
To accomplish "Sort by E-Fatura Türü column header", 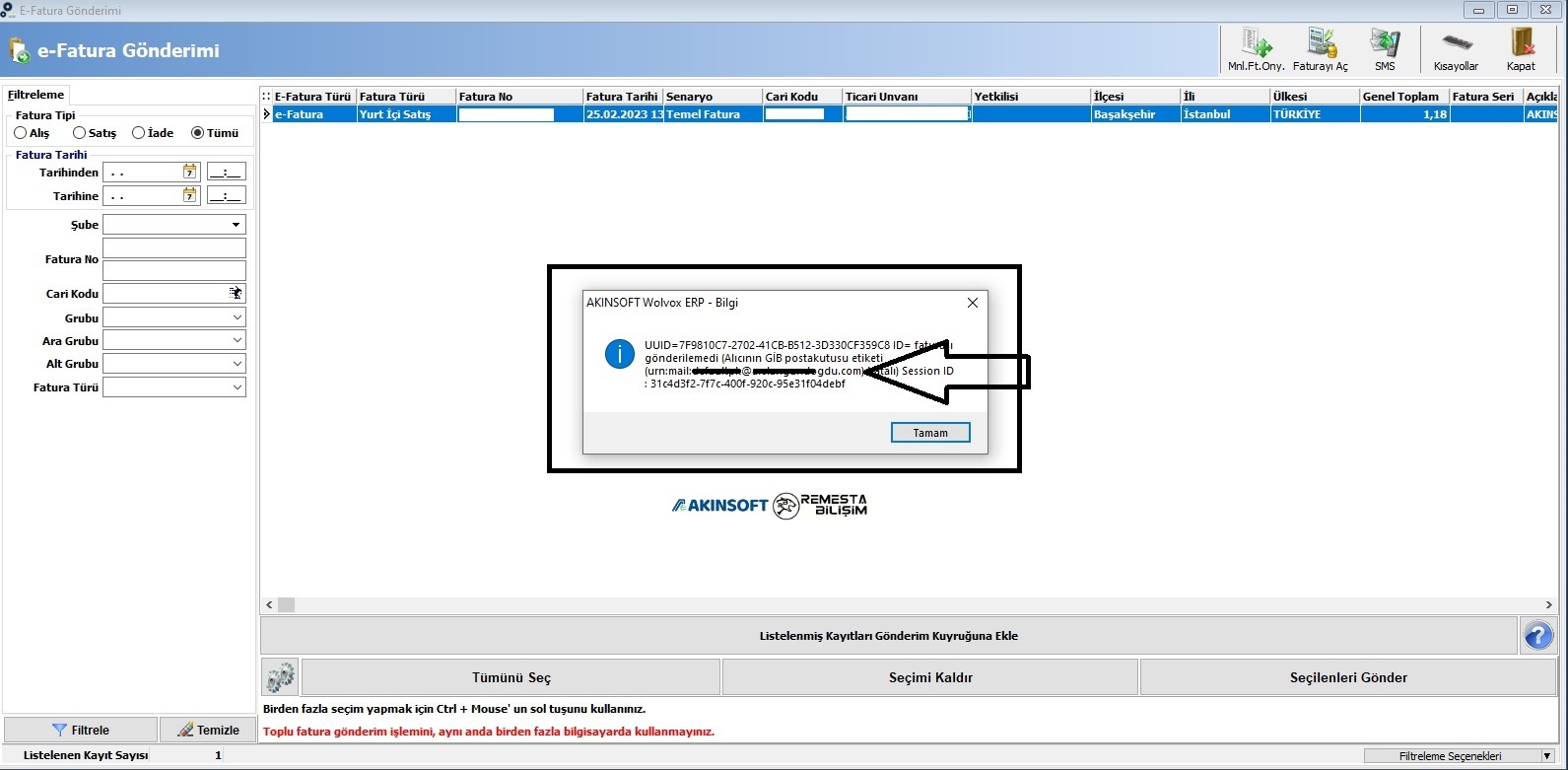I will tap(313, 96).
